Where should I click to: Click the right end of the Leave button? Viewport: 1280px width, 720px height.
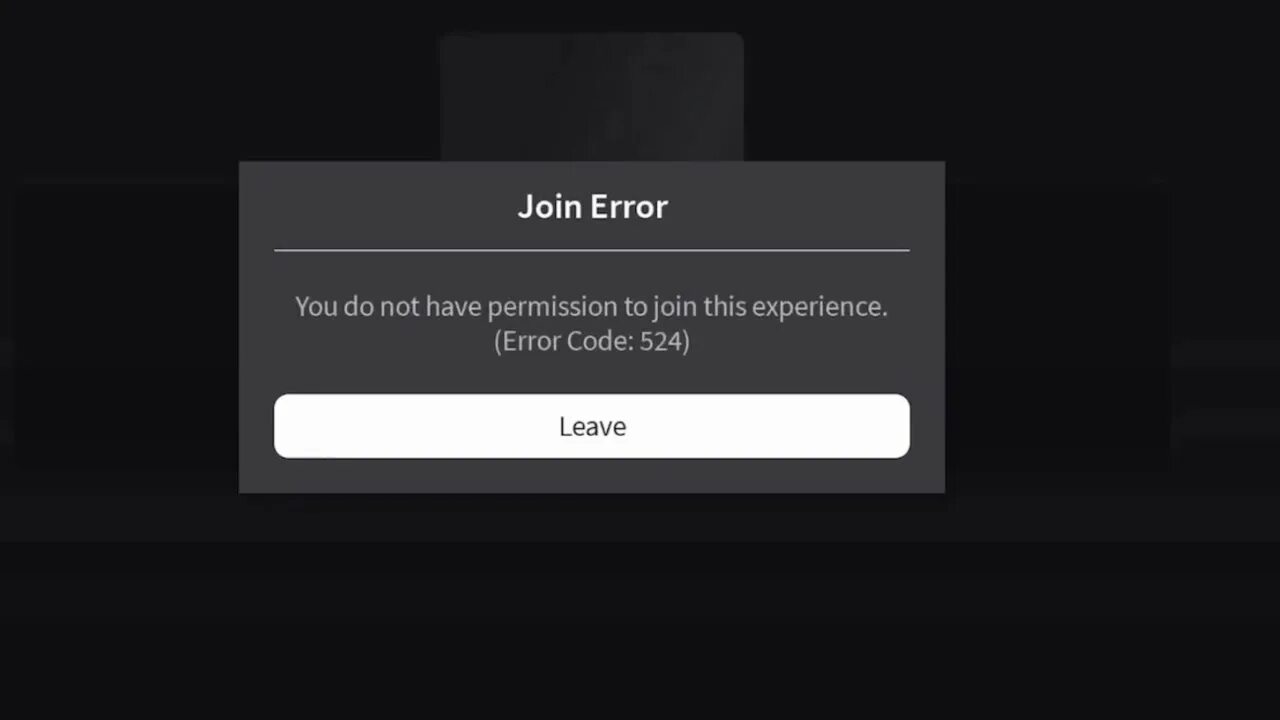(x=894, y=426)
